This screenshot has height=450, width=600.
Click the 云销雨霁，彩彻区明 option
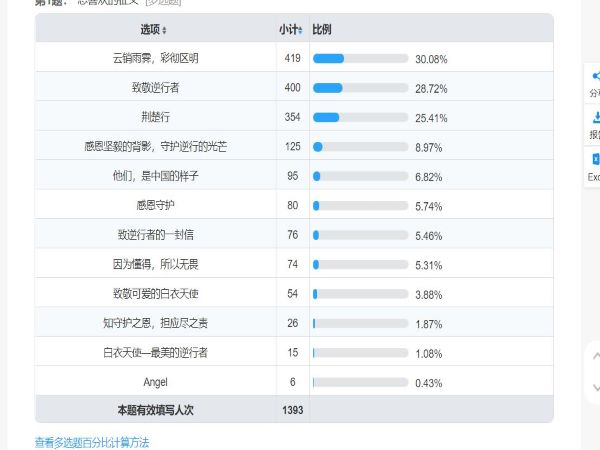click(x=155, y=58)
